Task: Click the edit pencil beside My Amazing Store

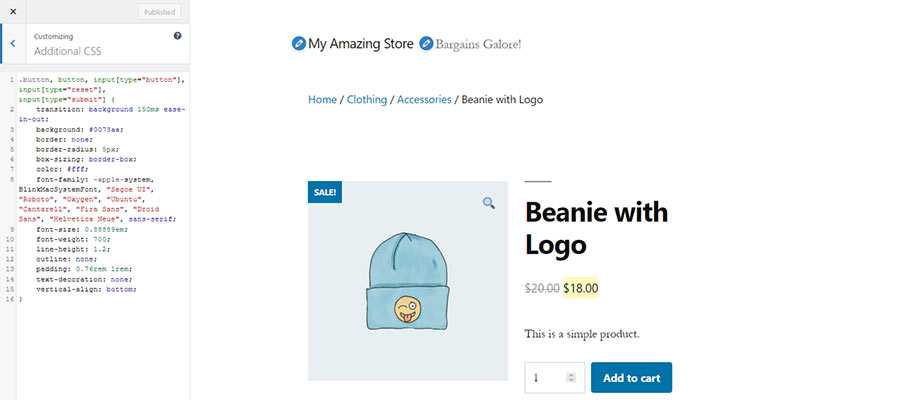Action: [298, 44]
